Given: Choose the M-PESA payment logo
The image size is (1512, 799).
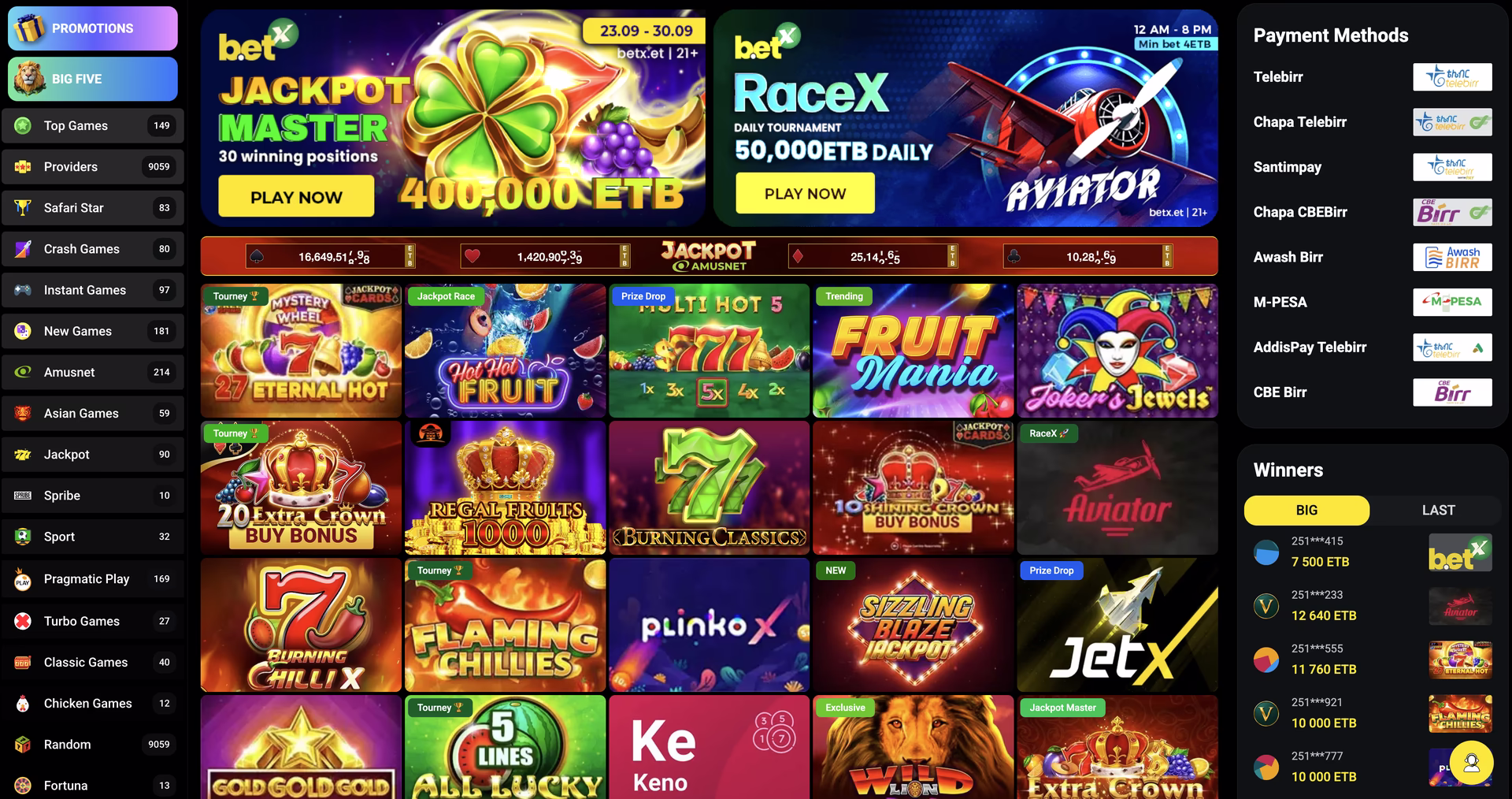Looking at the screenshot, I should tap(1452, 302).
